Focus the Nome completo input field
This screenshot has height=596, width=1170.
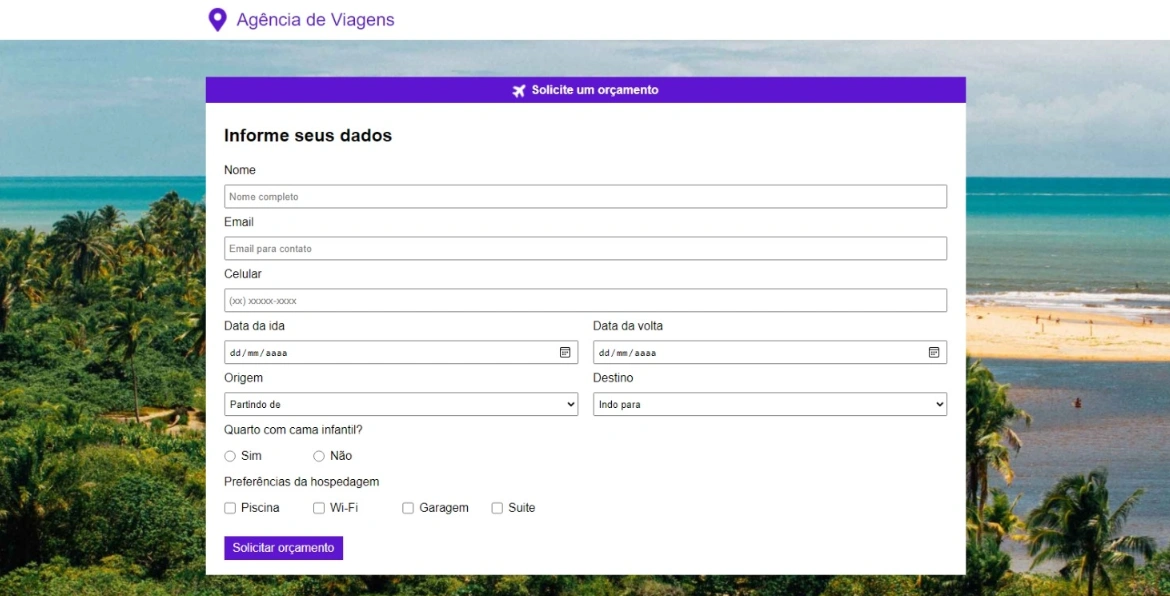pyautogui.click(x=585, y=197)
